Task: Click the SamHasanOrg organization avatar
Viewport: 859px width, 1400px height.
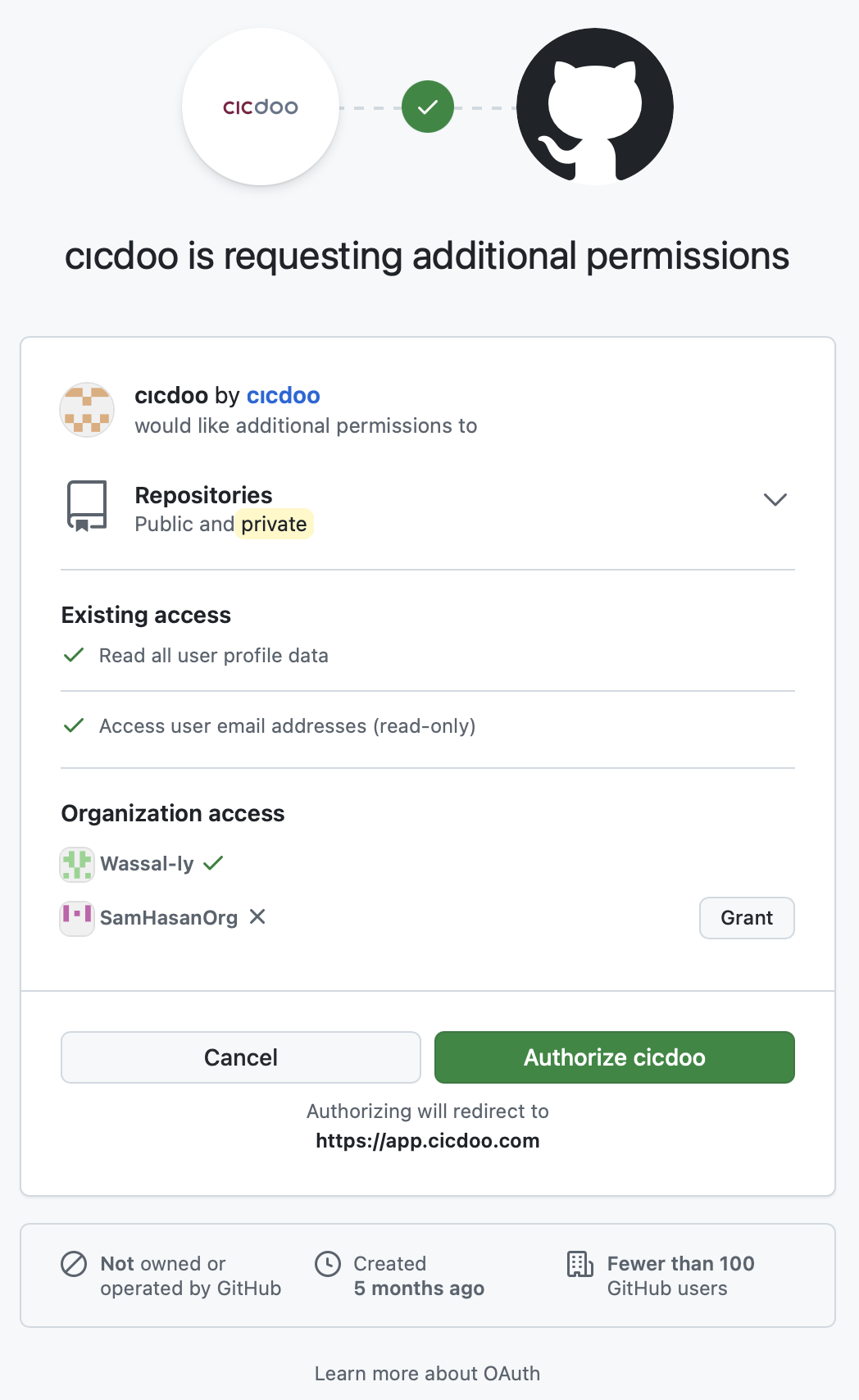Action: tap(77, 918)
